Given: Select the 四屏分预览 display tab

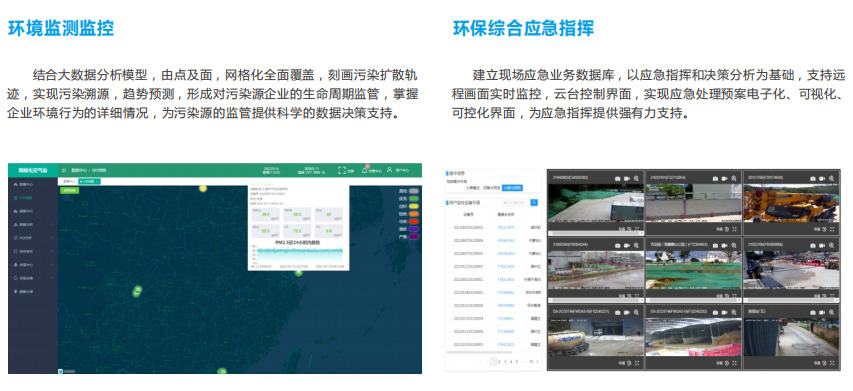Looking at the screenshot, I should (492, 188).
